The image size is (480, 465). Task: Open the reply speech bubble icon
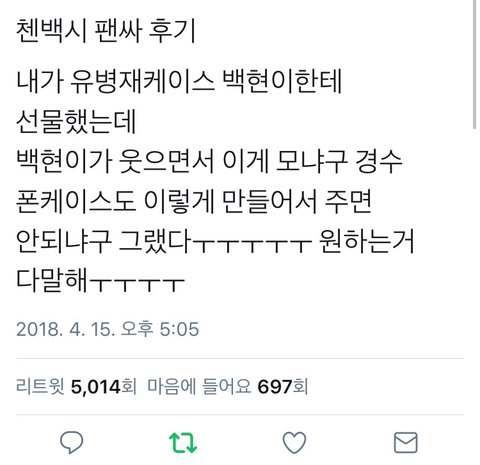click(x=72, y=442)
